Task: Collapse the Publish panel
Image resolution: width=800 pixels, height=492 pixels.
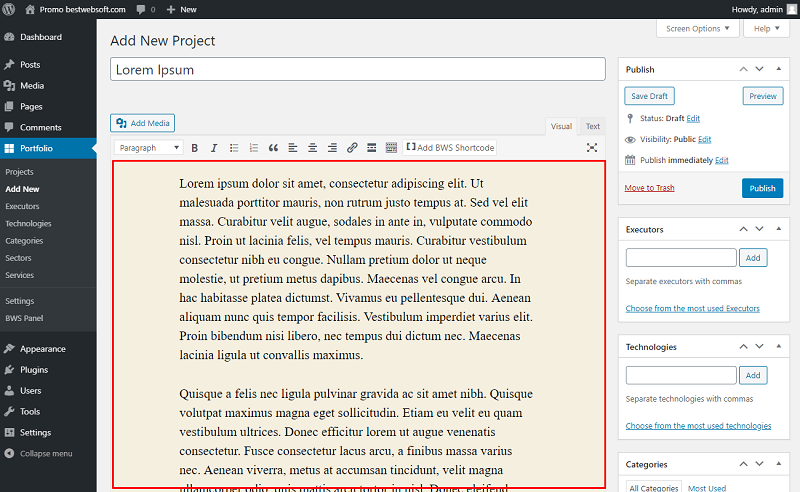Action: pyautogui.click(x=779, y=69)
